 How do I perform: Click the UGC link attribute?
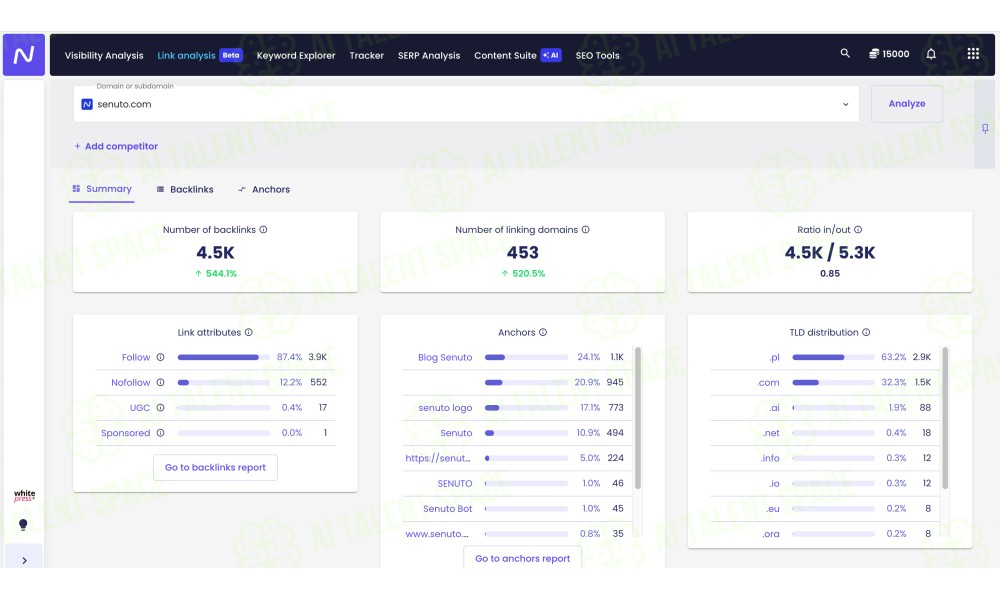[x=140, y=408]
